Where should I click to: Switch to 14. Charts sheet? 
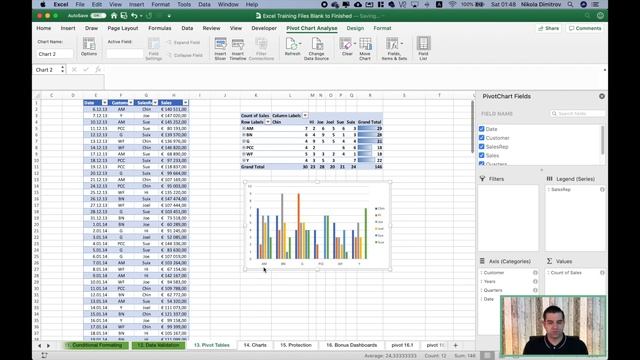coord(255,345)
